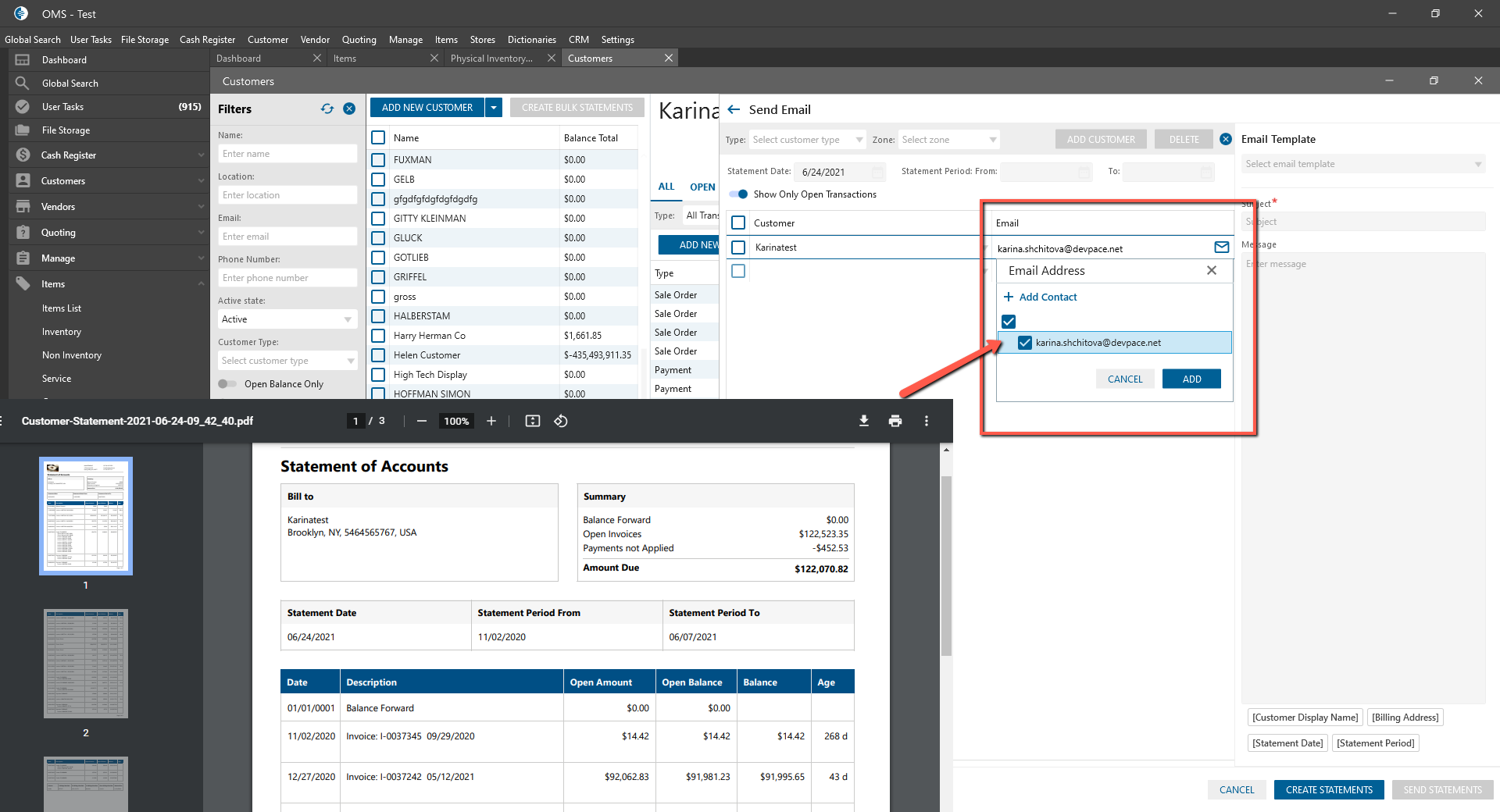
Task: Select page 2 thumbnail in PDF
Action: pyautogui.click(x=86, y=664)
